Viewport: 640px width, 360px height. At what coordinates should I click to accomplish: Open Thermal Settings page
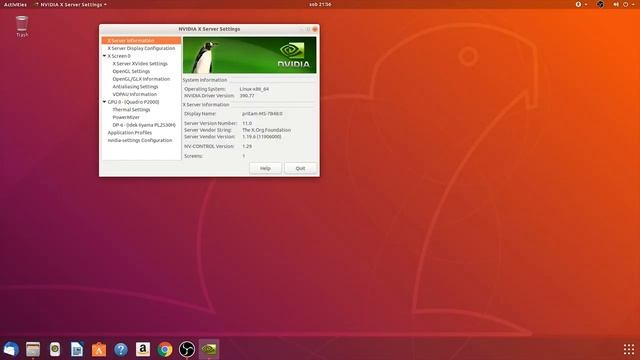coord(131,110)
